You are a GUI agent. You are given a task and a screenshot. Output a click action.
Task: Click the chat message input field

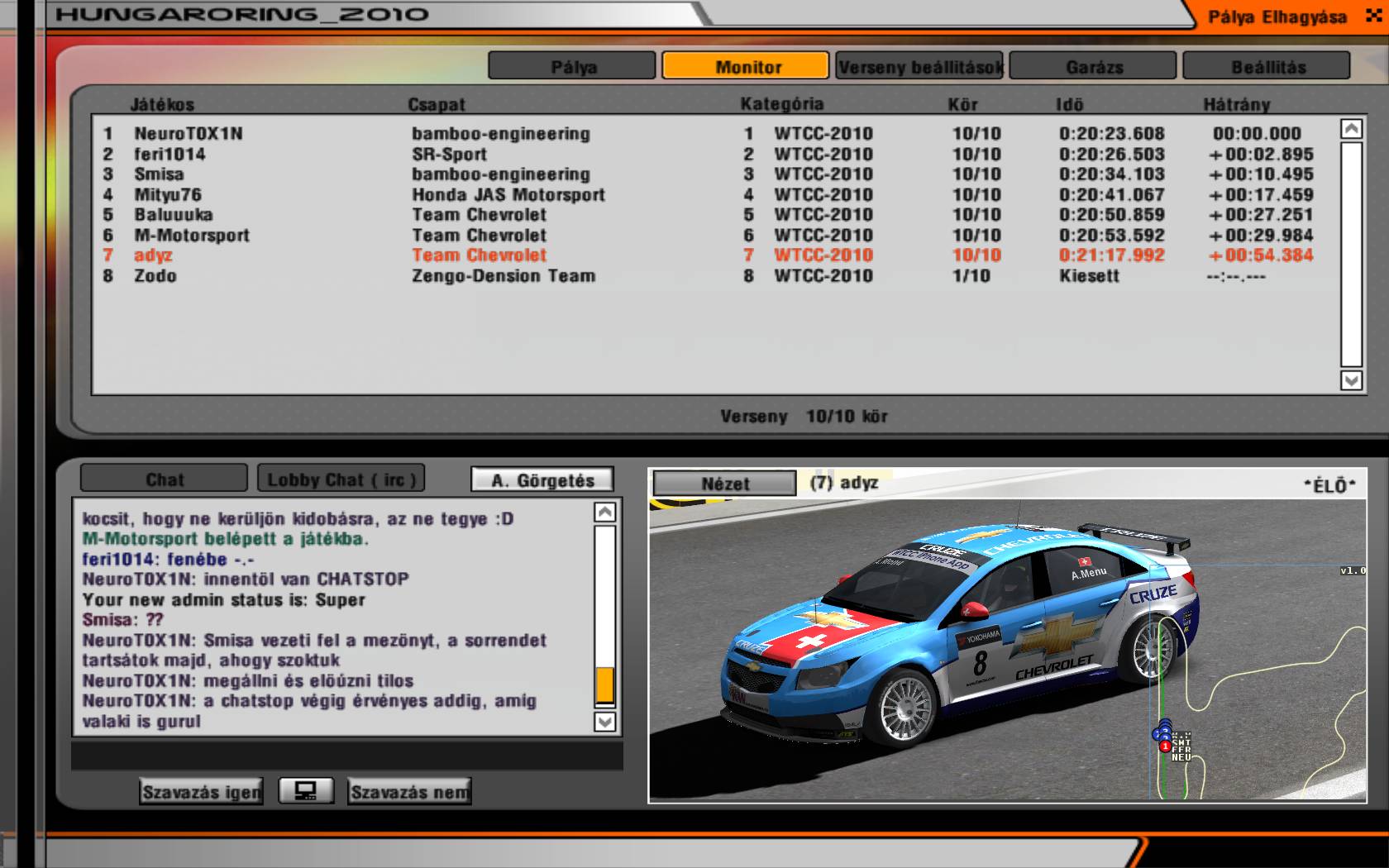[347, 756]
